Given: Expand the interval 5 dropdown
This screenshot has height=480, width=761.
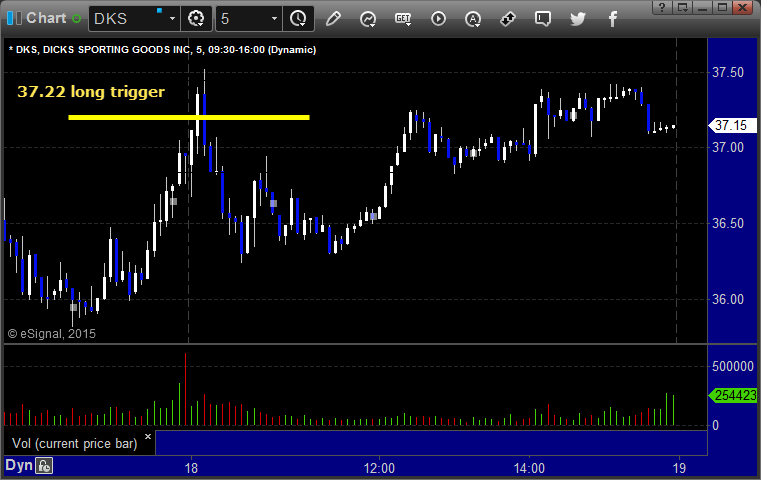Looking at the screenshot, I should coord(274,19).
